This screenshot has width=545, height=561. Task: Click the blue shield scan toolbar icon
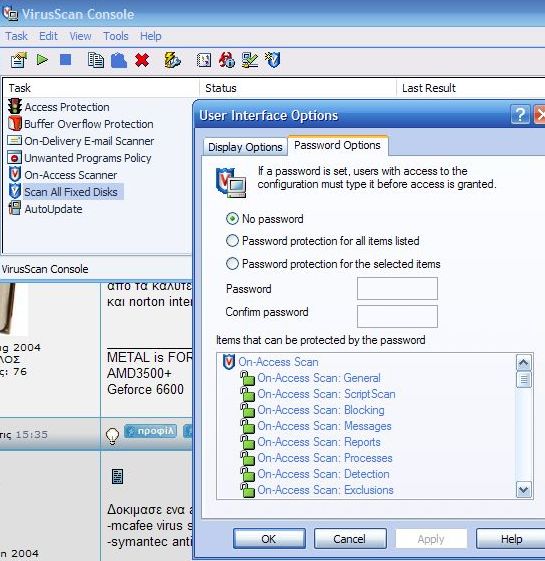click(273, 60)
